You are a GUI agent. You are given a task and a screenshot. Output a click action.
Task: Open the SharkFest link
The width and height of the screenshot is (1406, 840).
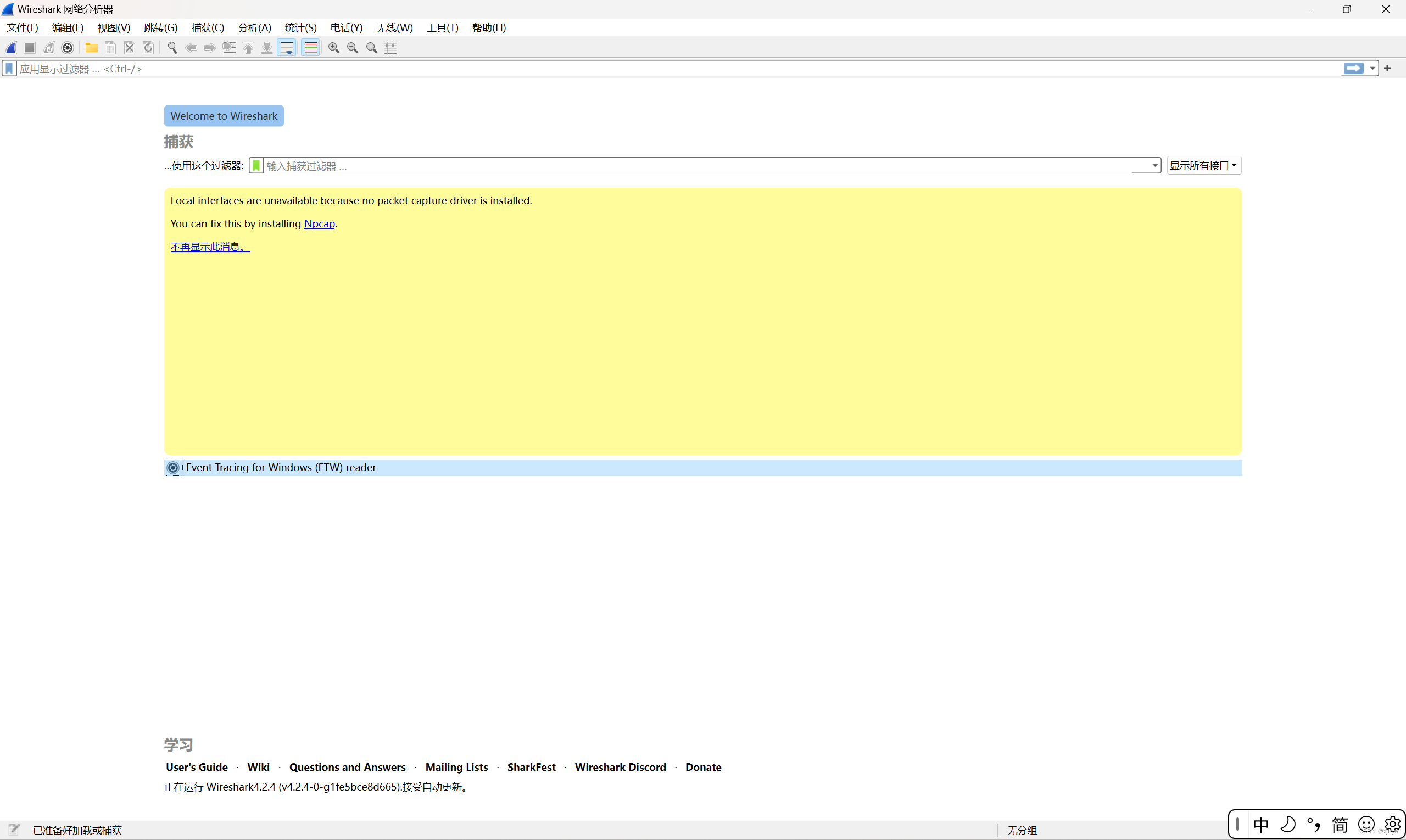[x=532, y=767]
